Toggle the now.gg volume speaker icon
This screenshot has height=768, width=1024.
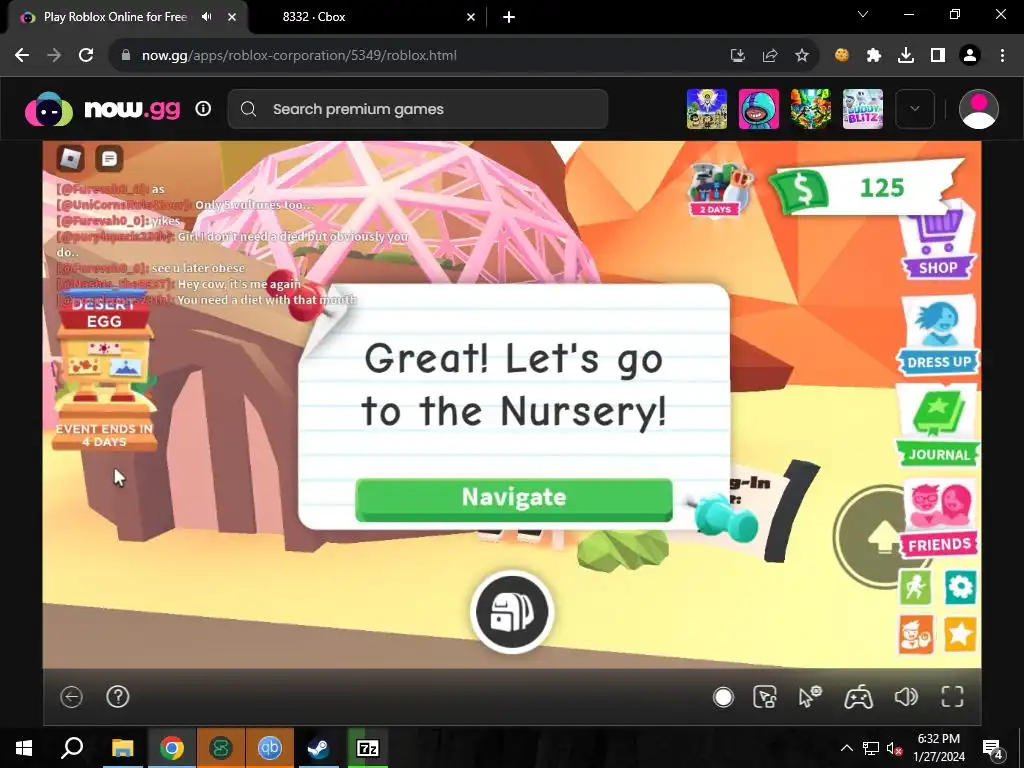click(x=906, y=697)
